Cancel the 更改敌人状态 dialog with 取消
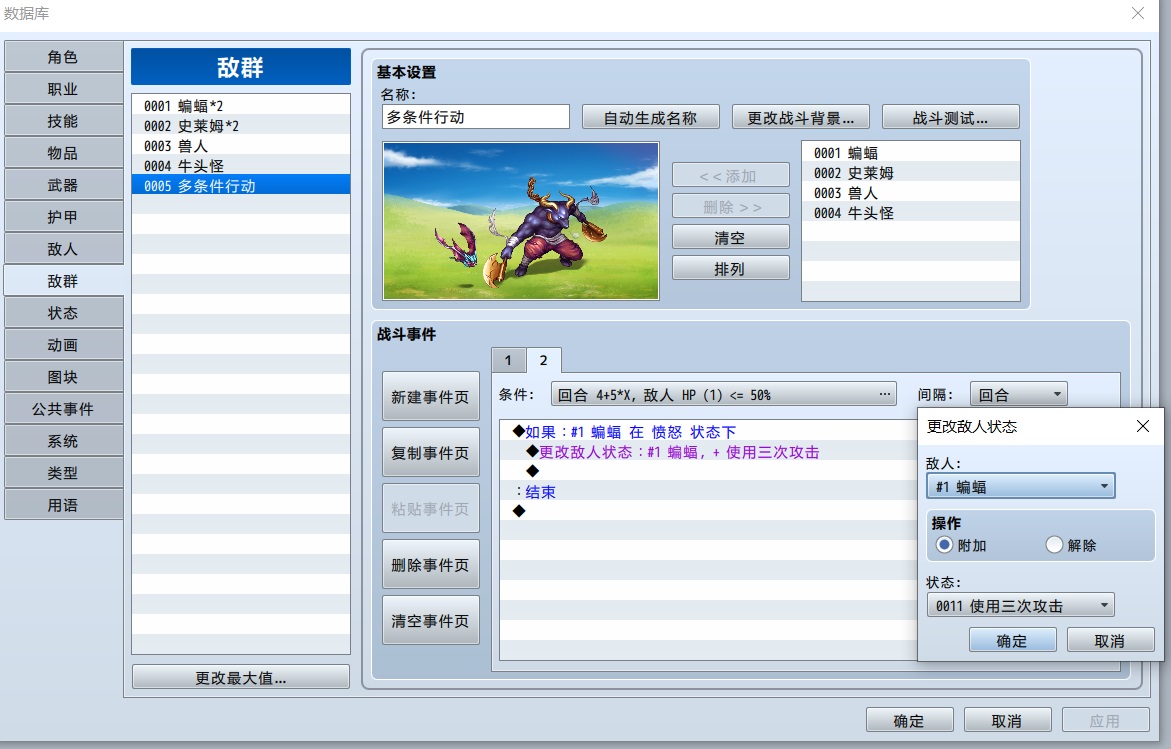The image size is (1171, 749). (1111, 641)
